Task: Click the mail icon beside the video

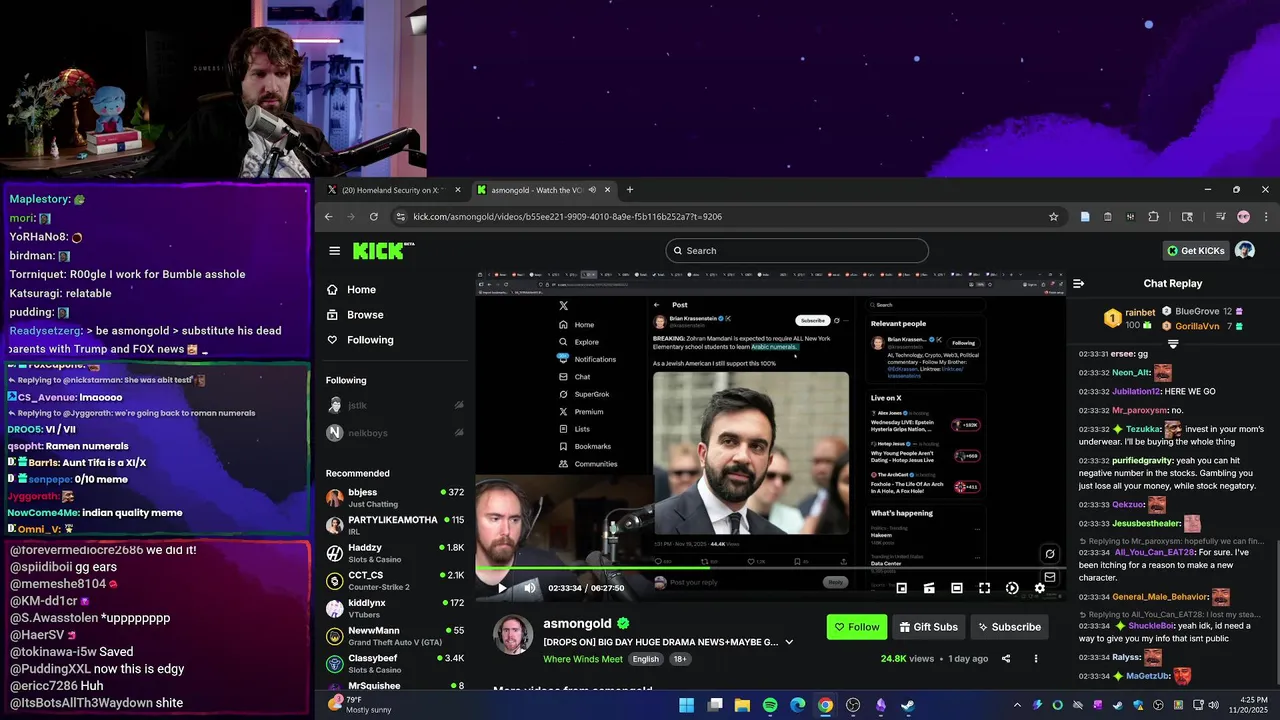Action: coord(1049,577)
